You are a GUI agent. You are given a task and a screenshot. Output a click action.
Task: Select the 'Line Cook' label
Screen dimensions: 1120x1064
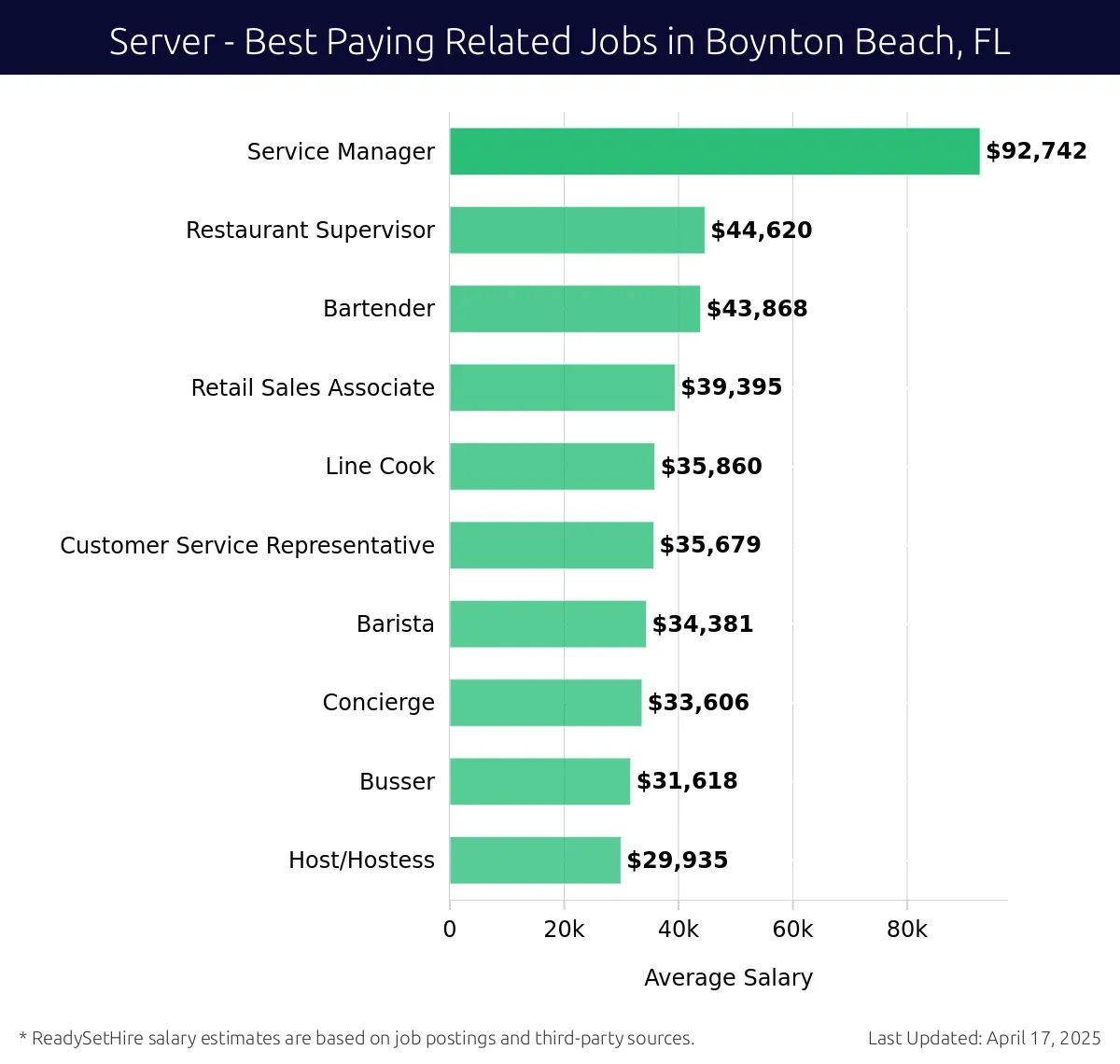click(380, 466)
